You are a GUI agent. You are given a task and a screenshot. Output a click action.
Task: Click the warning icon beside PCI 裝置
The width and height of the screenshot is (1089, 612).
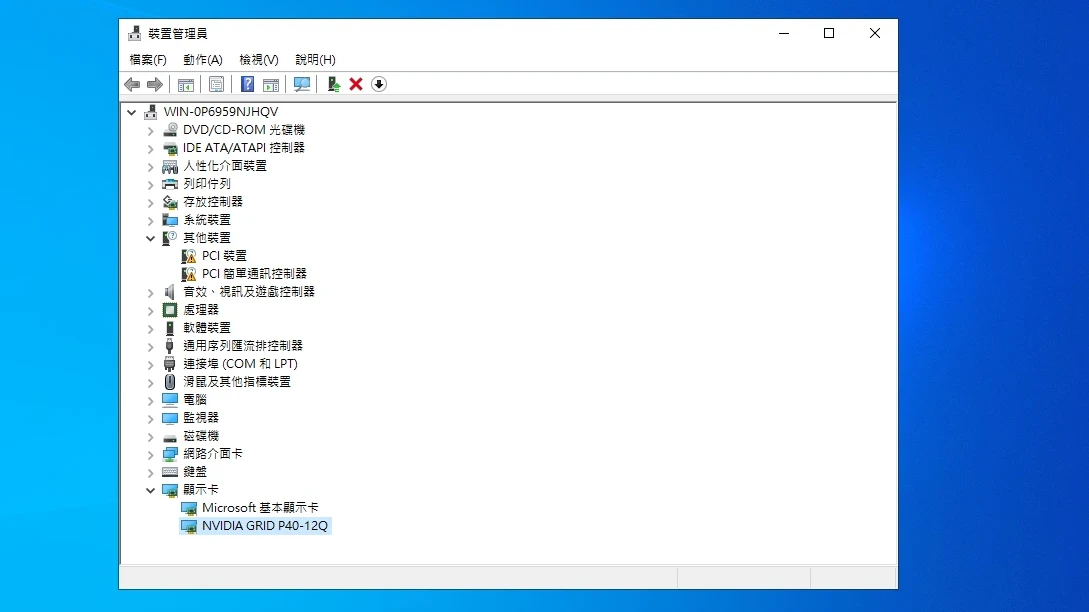189,256
